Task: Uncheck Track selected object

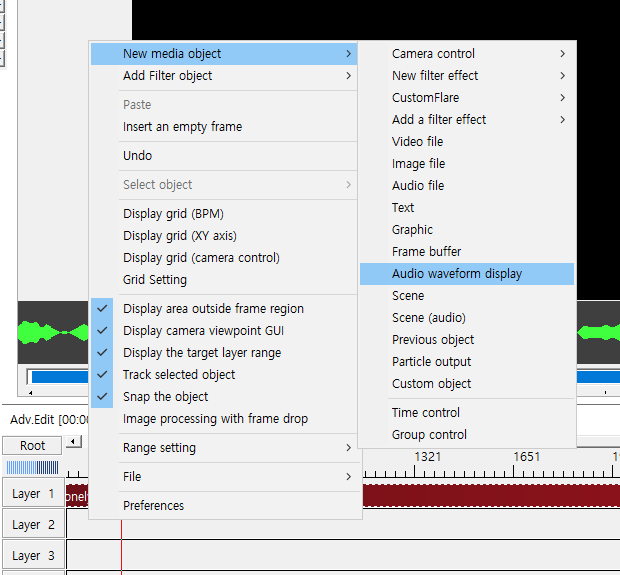Action: [224, 375]
